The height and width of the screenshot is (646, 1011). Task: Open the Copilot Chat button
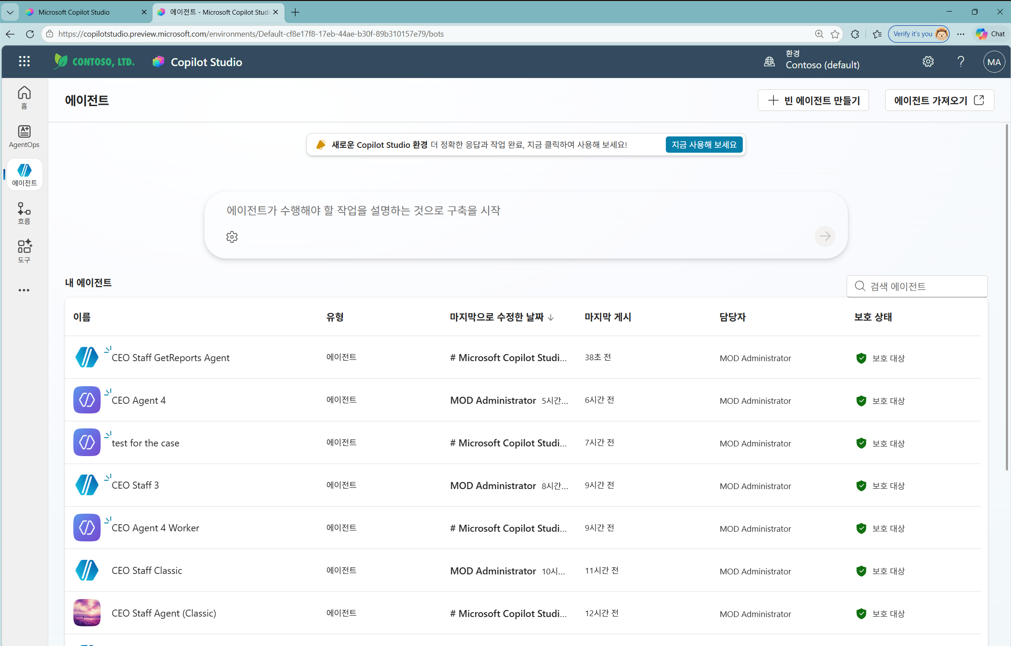coord(990,34)
